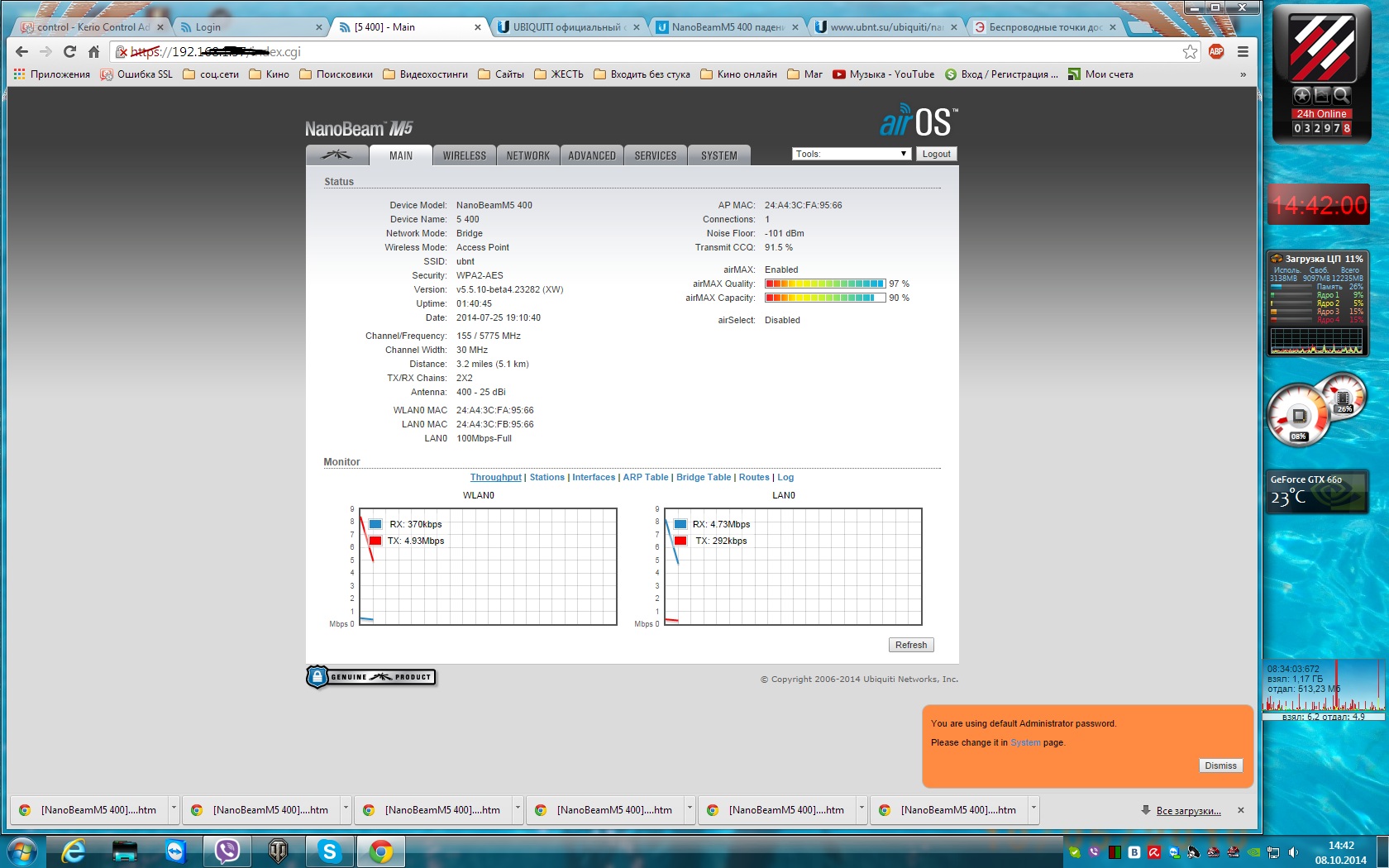Open the SYSTEM tab
This screenshot has height=868, width=1389.
(x=719, y=155)
